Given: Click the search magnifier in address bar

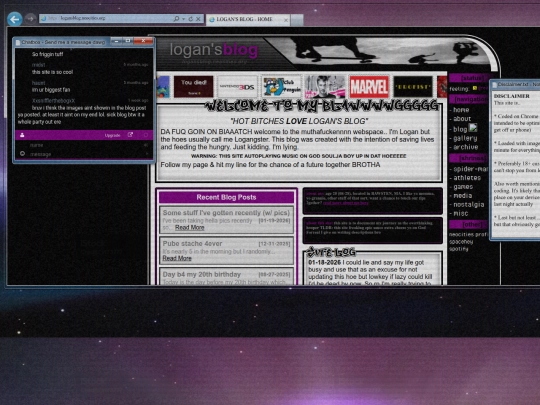Looking at the screenshot, I should click(176, 19).
